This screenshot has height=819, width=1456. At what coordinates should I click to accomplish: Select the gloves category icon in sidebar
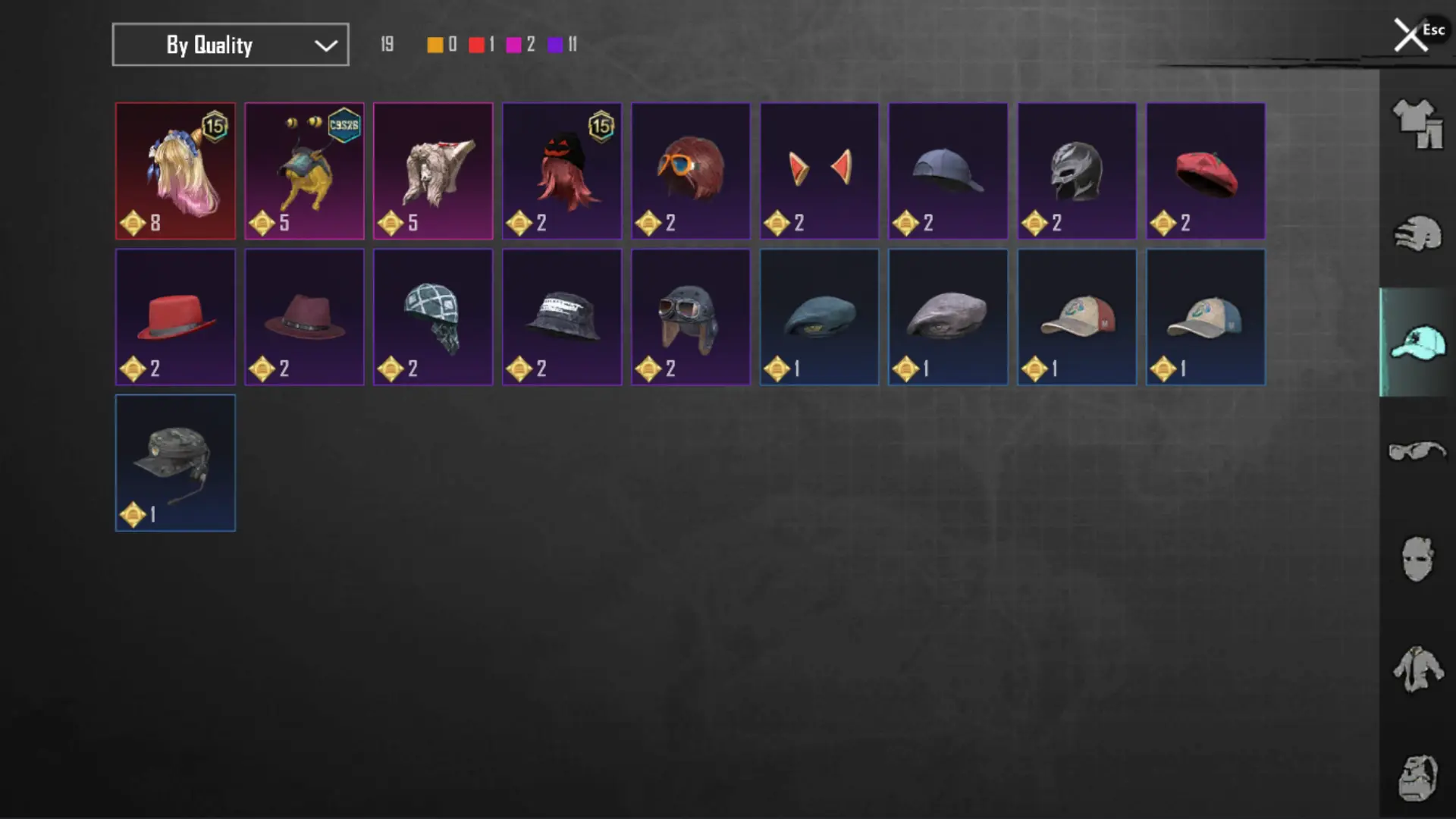[x=1417, y=233]
